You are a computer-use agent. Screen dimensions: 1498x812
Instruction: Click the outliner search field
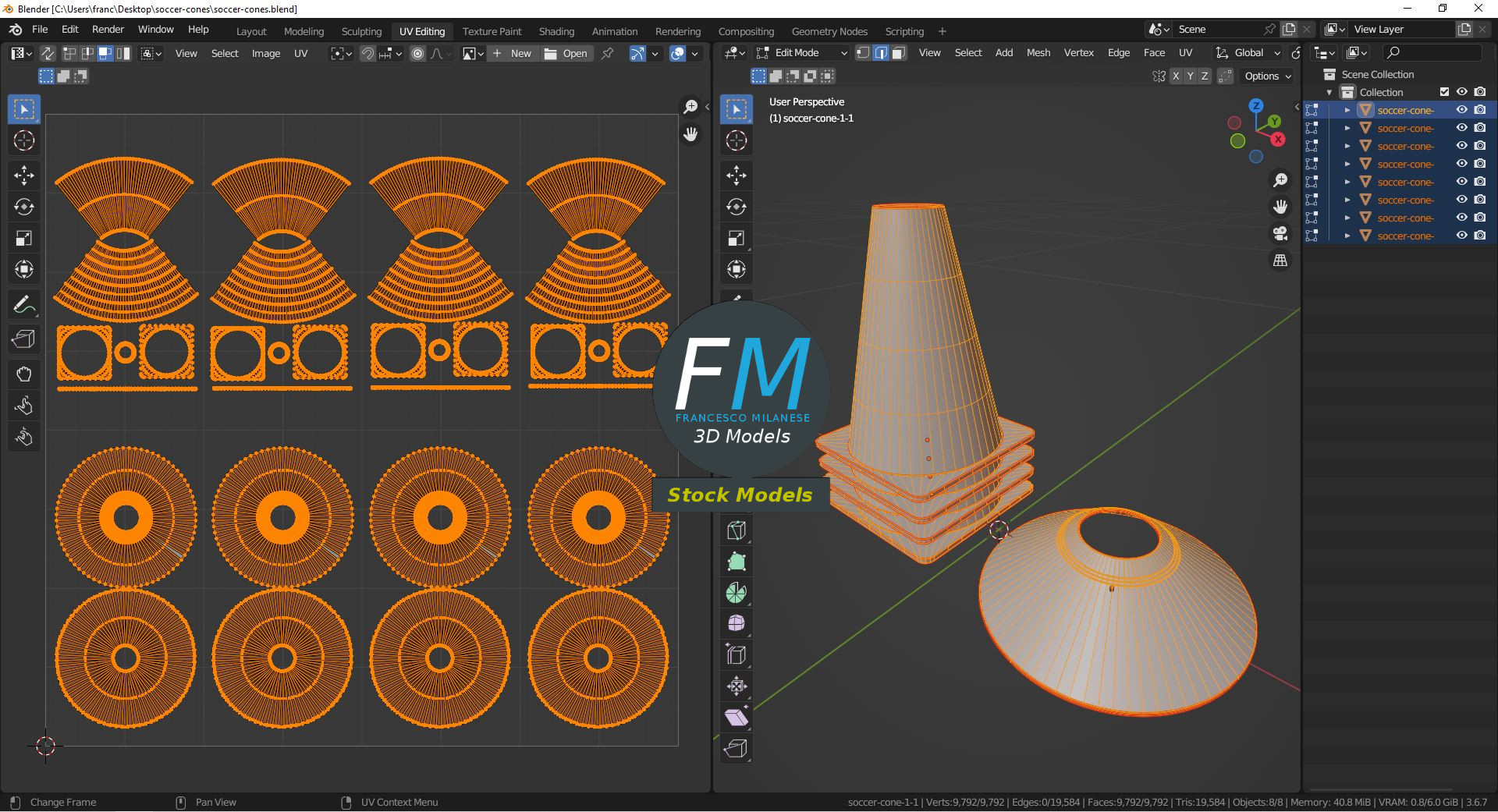click(1432, 53)
